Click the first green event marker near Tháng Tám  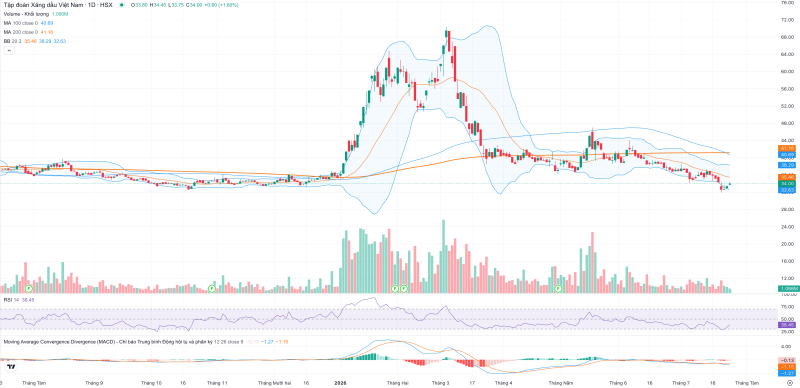click(x=29, y=289)
